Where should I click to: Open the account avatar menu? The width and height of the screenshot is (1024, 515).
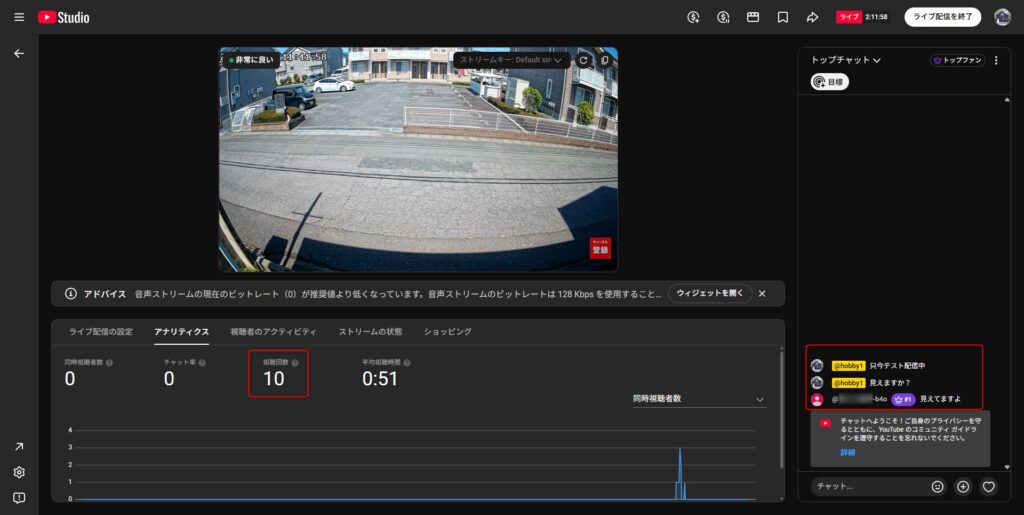(1002, 17)
